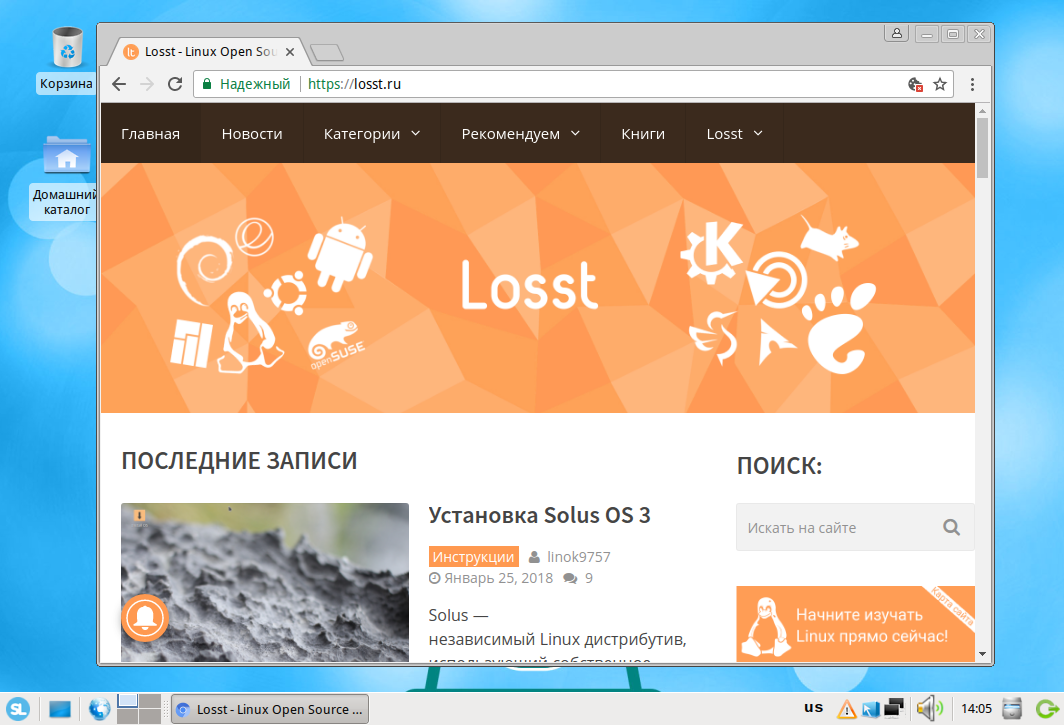Click the show desktop icon in taskbar

click(x=60, y=709)
